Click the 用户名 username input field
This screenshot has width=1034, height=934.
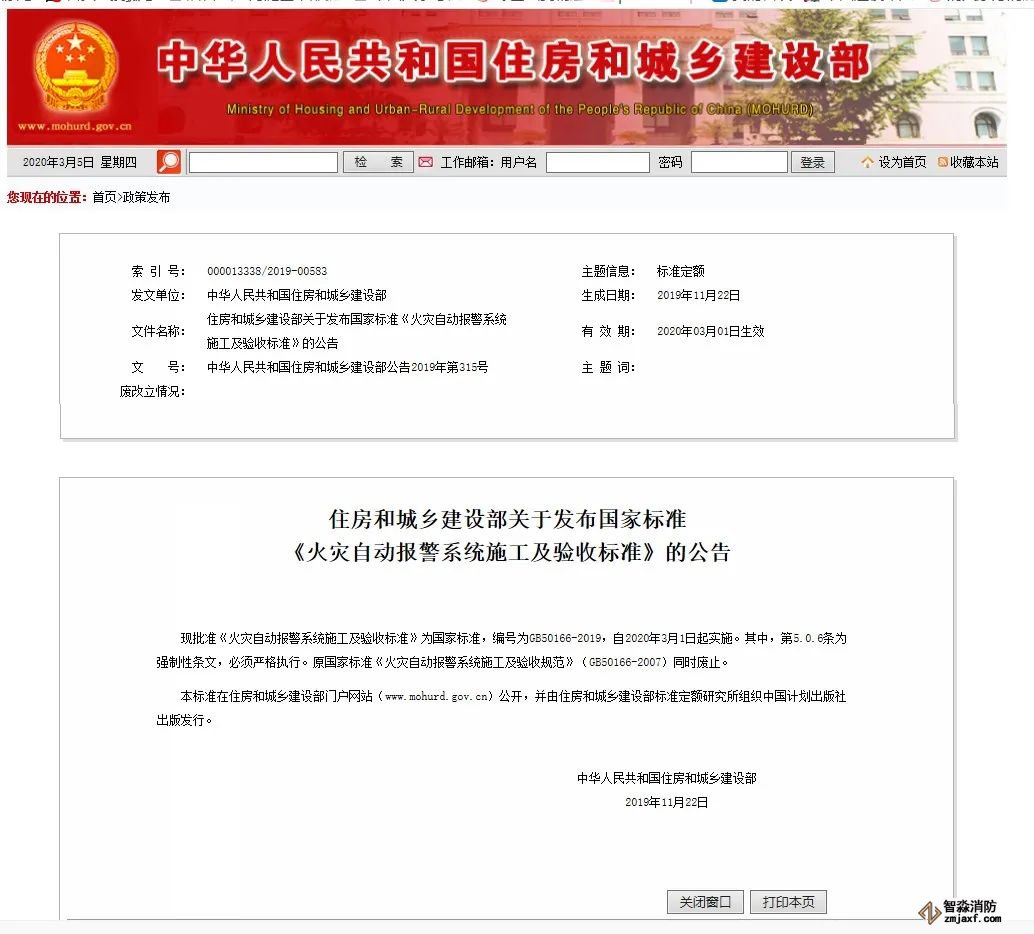[597, 162]
